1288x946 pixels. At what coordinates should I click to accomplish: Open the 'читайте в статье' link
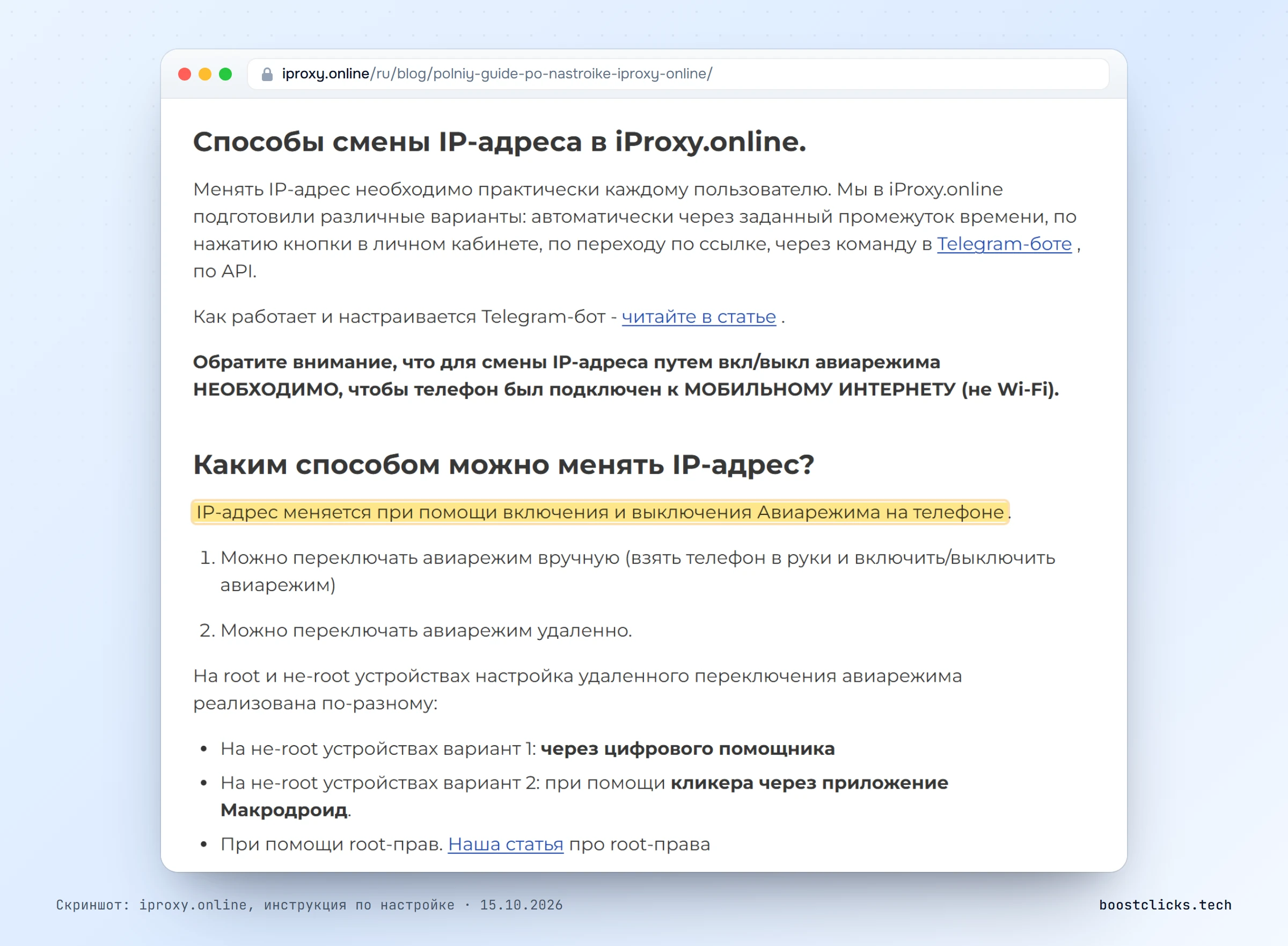(698, 317)
